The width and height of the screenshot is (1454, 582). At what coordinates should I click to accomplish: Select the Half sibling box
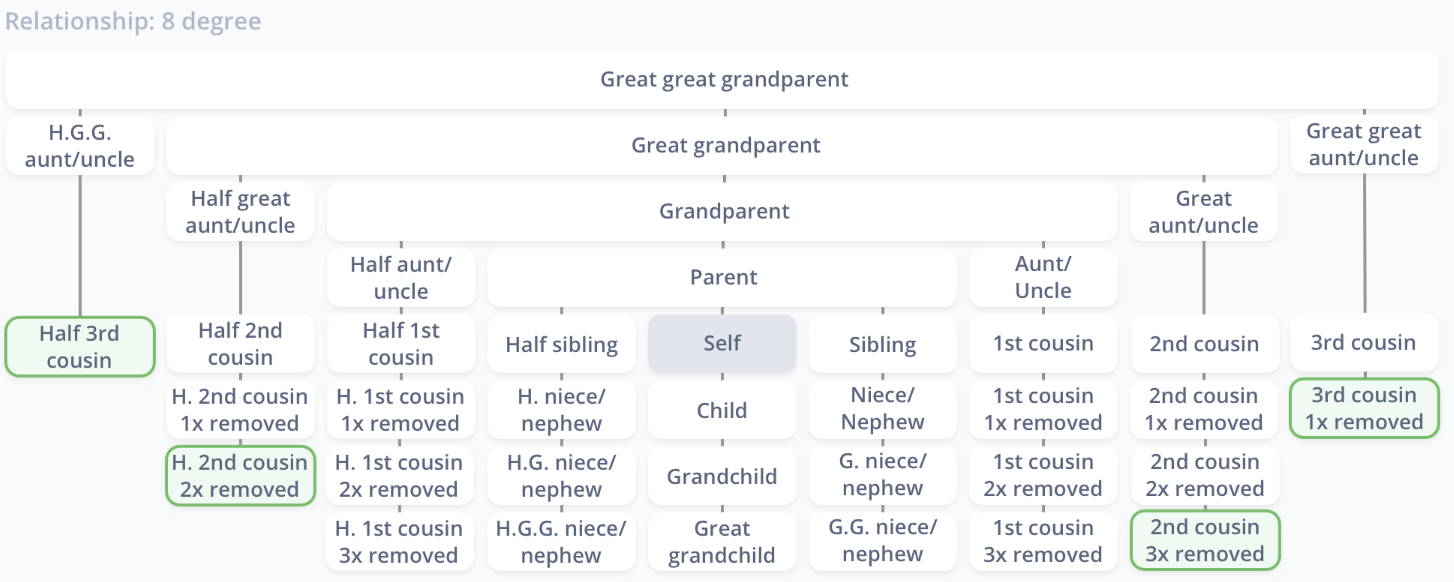click(x=562, y=345)
